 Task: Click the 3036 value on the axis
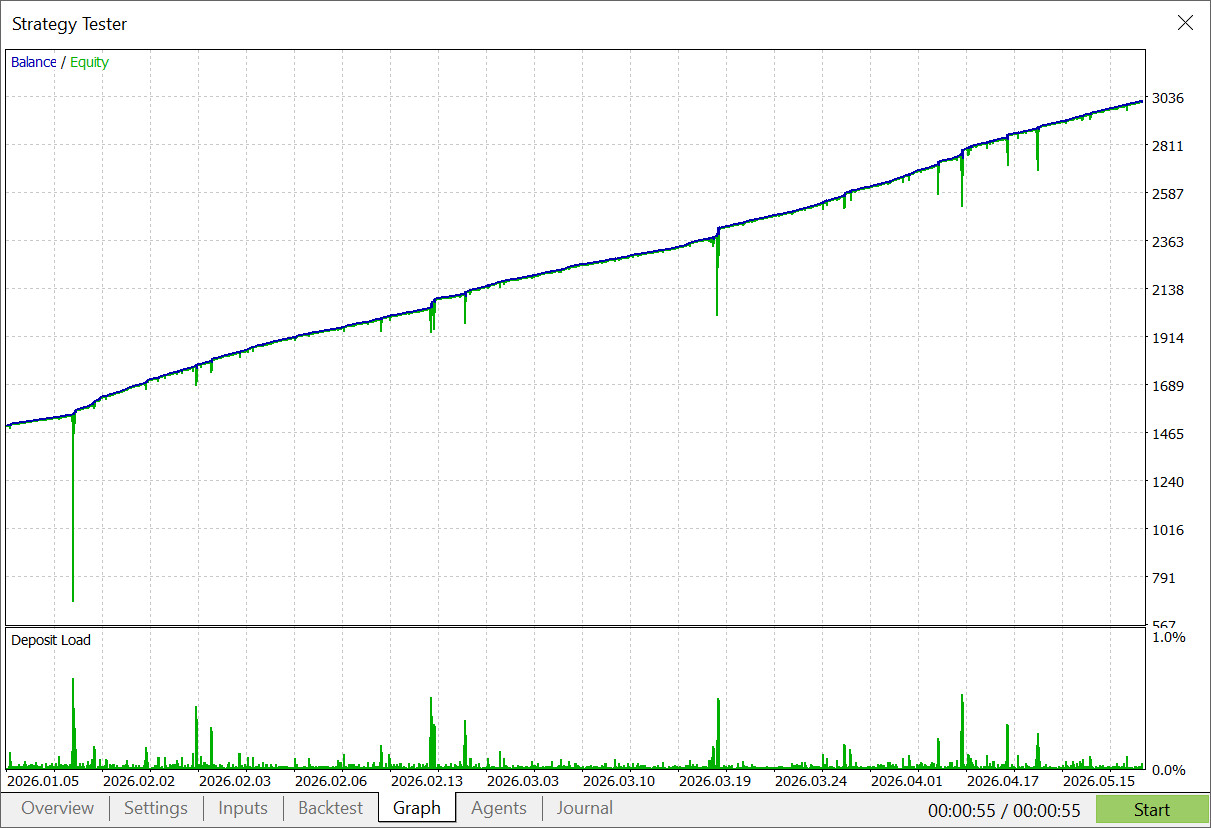pyautogui.click(x=1168, y=98)
